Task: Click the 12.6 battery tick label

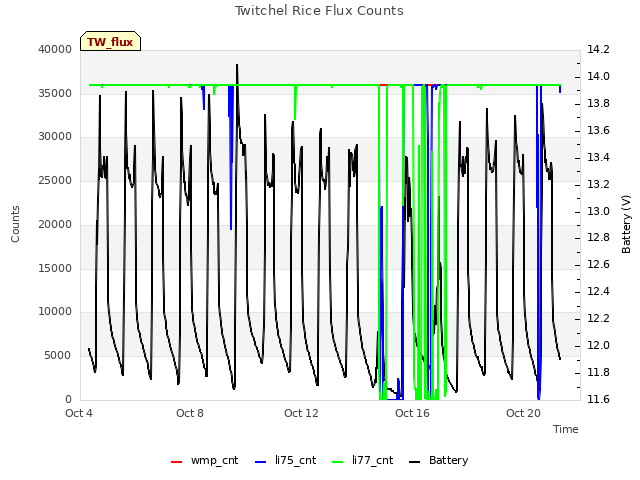Action: 598,264
